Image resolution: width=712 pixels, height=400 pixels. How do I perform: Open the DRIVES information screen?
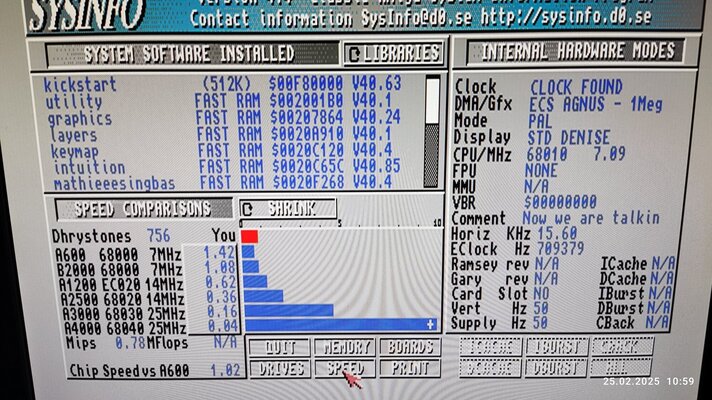point(278,368)
